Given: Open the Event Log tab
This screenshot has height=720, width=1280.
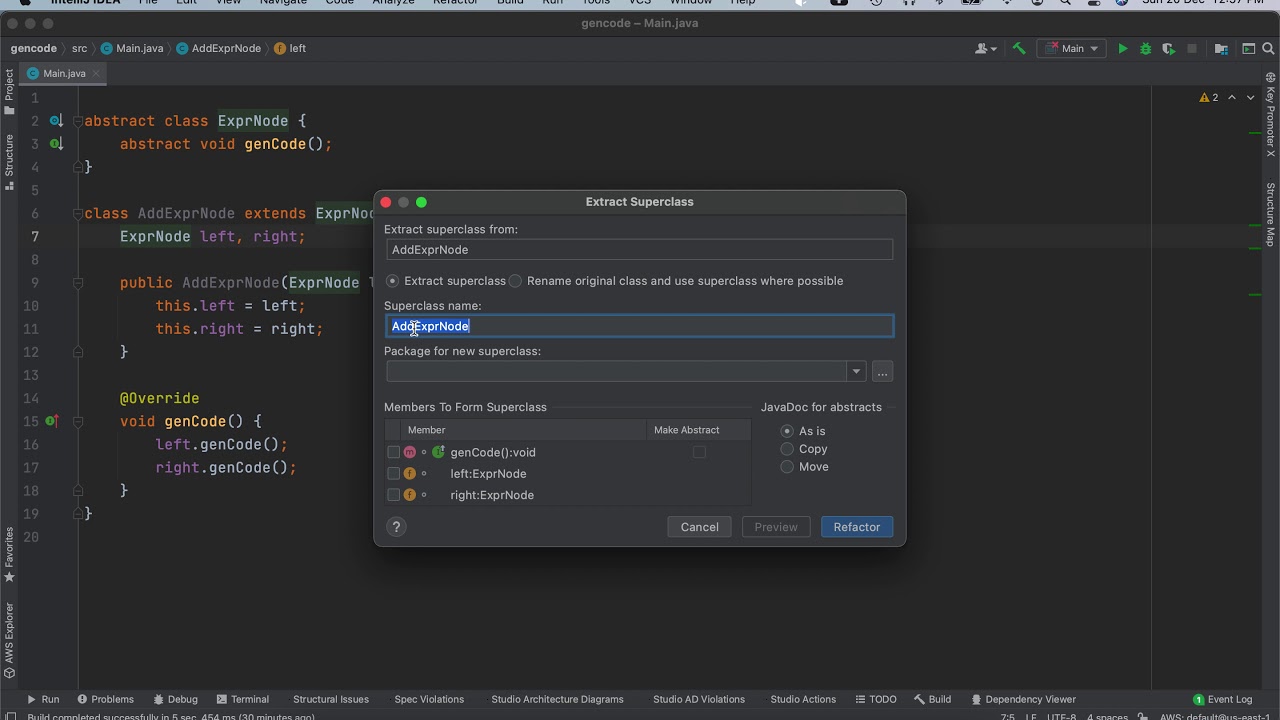Looking at the screenshot, I should point(1222,700).
